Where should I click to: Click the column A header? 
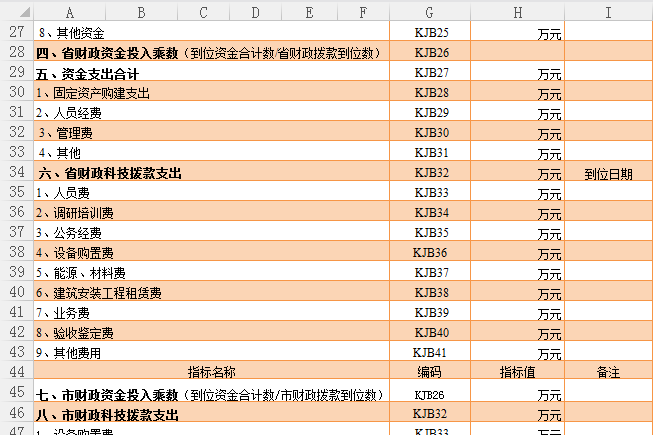coord(69,12)
